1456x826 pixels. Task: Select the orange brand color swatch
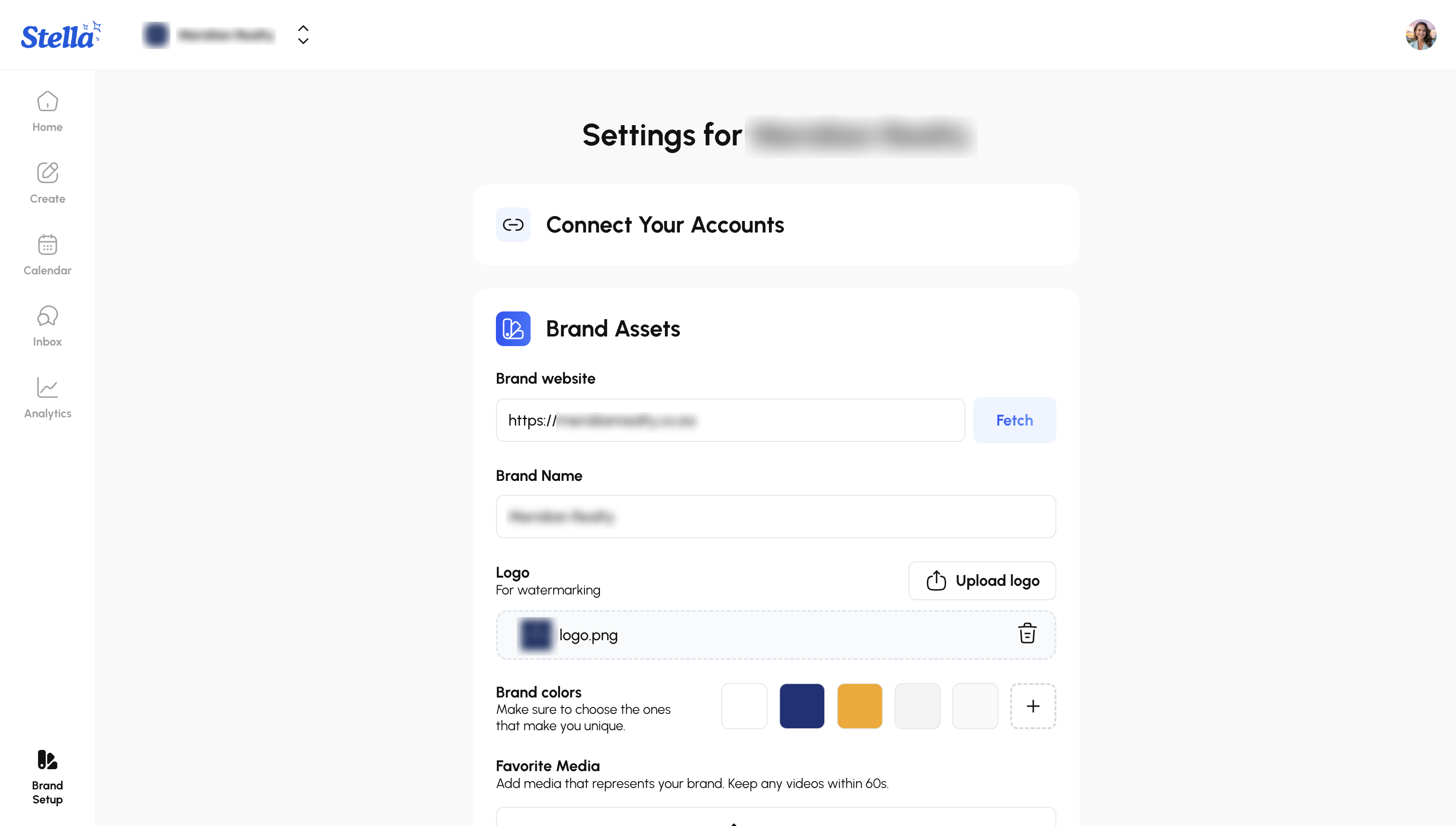[x=859, y=706]
